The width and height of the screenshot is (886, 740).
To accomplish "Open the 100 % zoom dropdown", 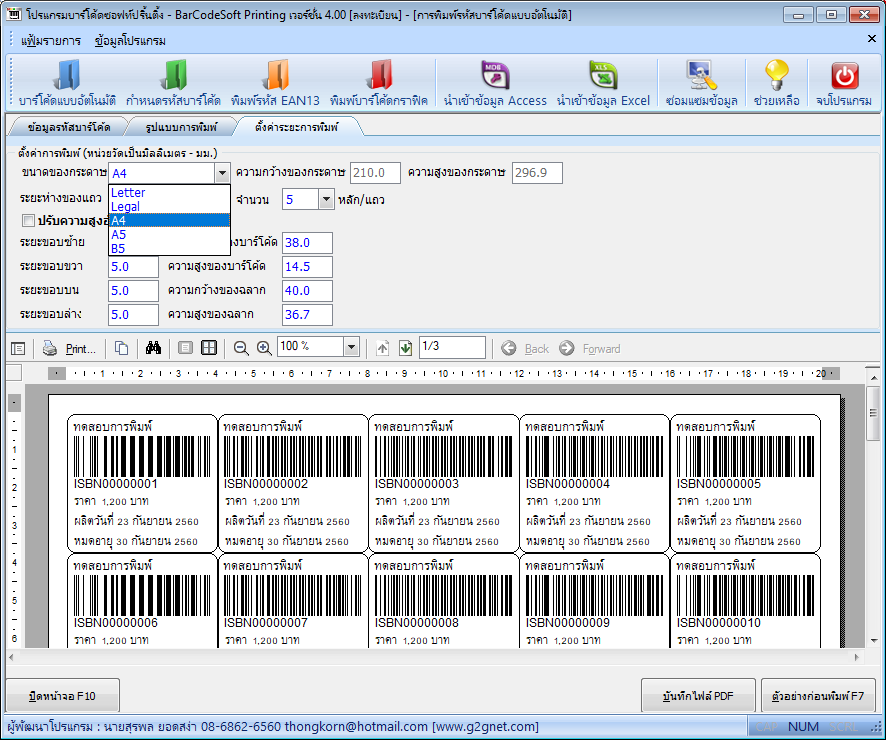I will 351,347.
